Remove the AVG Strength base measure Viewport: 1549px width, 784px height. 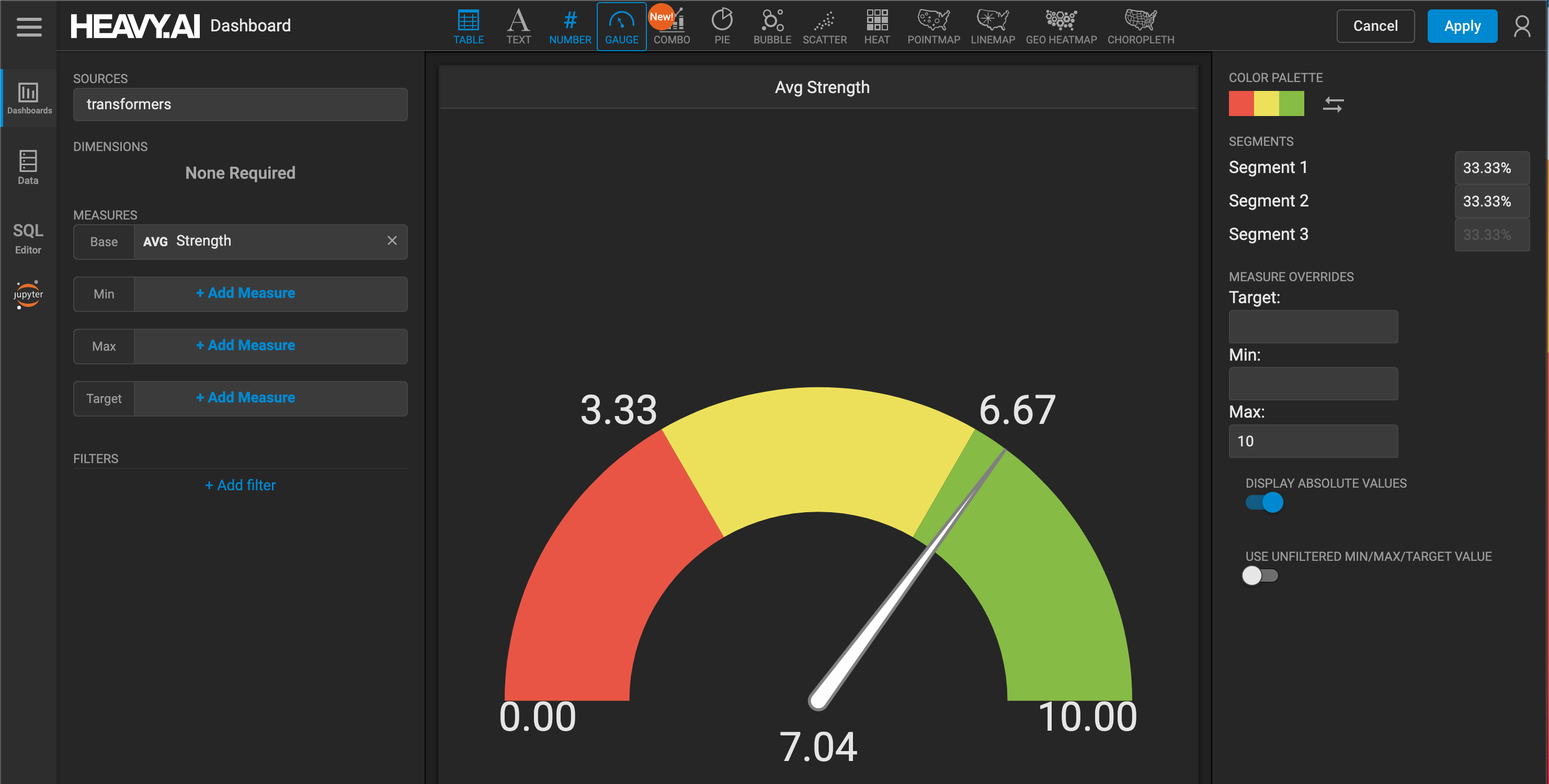coord(392,240)
